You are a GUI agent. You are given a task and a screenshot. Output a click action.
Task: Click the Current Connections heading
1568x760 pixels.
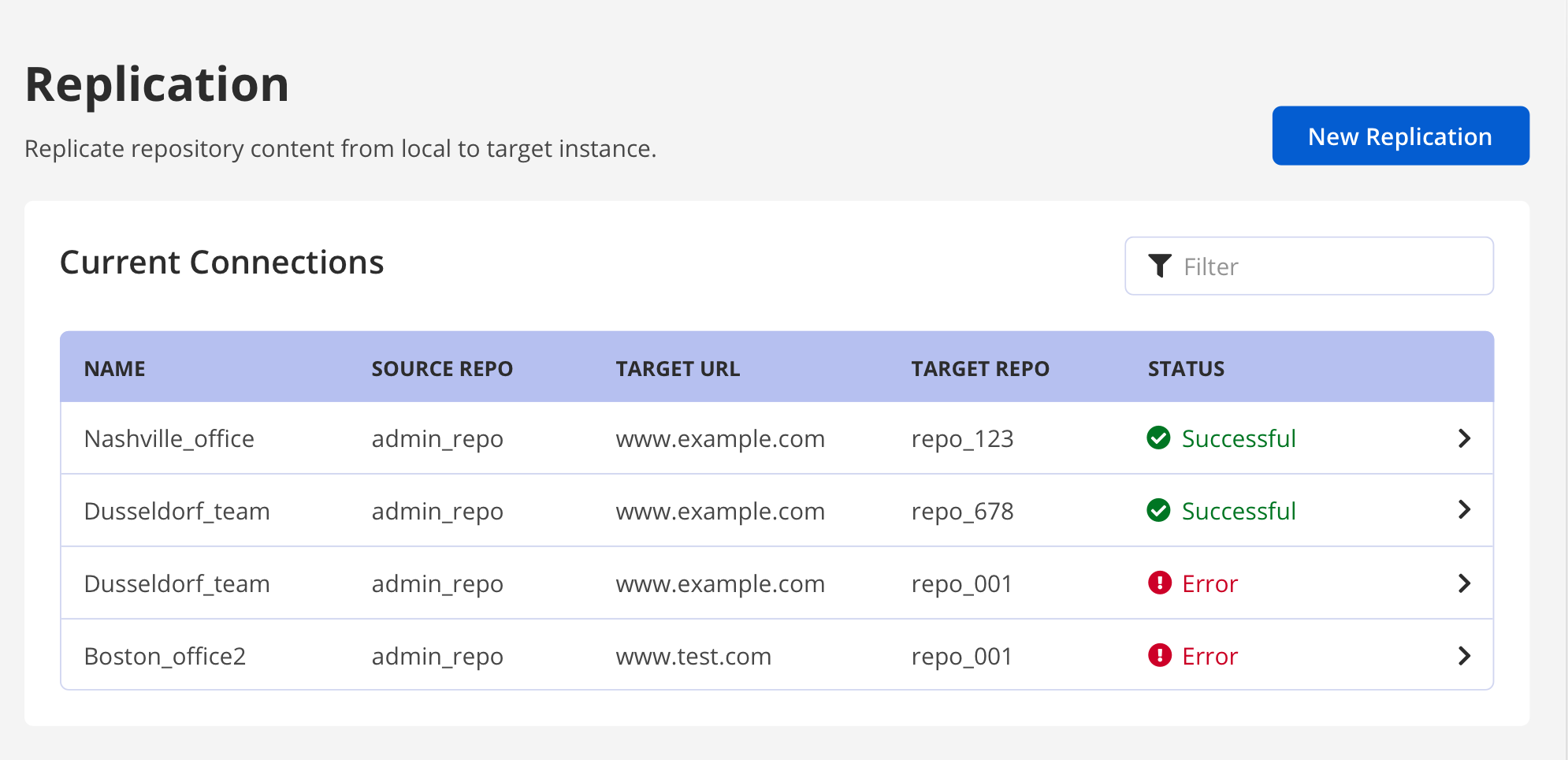coord(222,263)
